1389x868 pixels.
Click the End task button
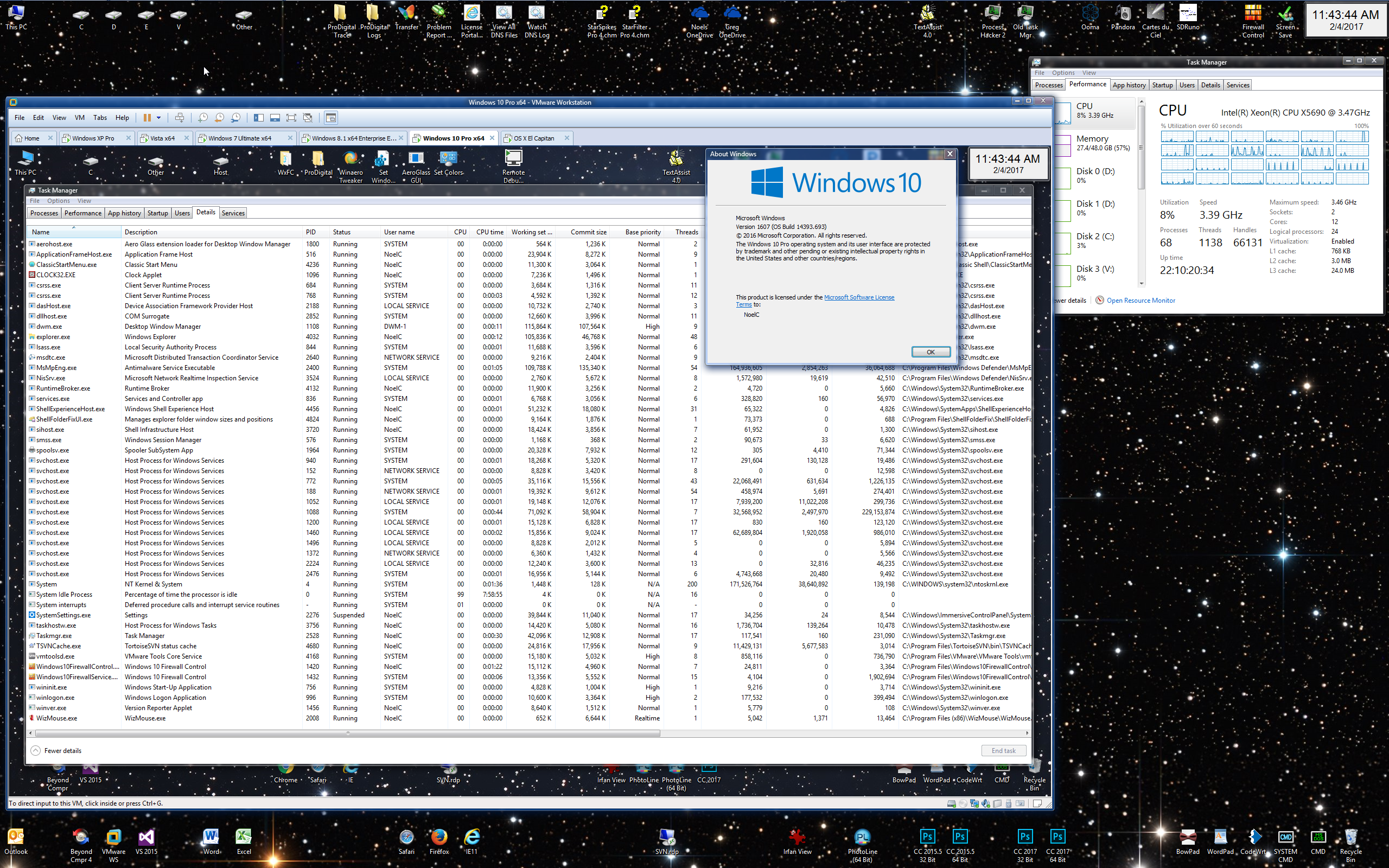click(x=1003, y=750)
